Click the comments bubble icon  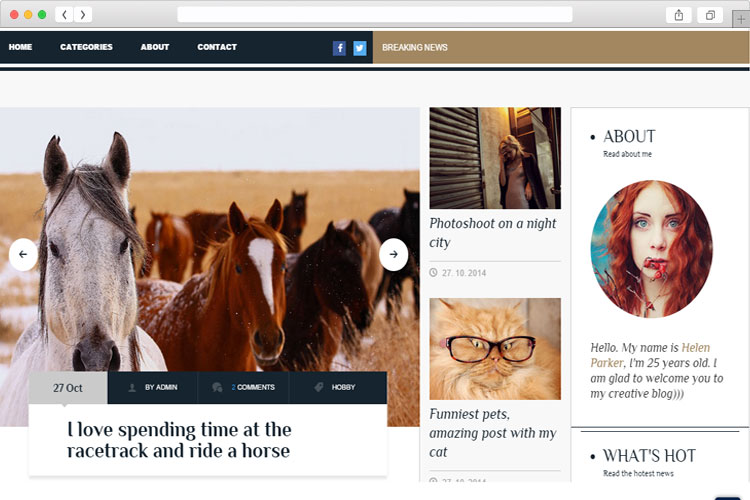[217, 387]
